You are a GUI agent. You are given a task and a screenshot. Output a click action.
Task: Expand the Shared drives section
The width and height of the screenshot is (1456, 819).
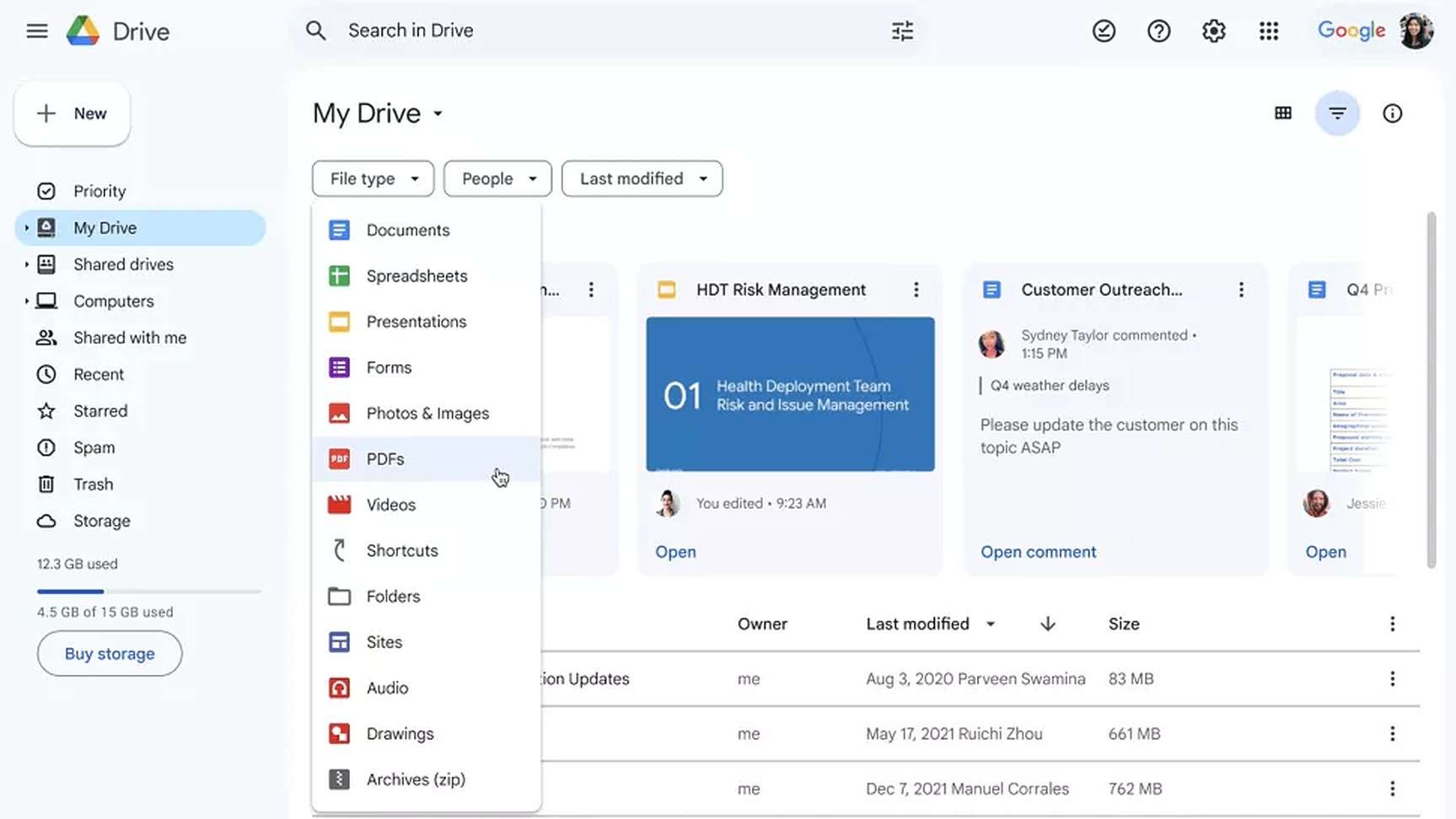[28, 264]
